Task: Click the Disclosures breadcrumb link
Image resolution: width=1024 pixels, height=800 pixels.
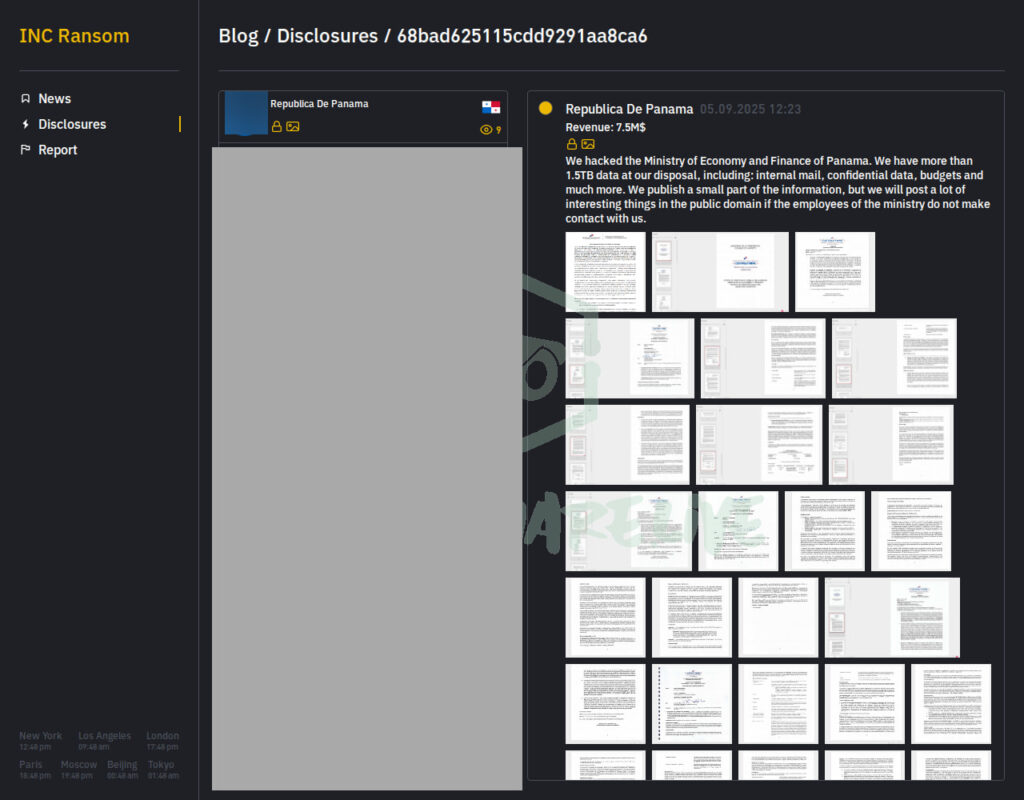Action: pos(327,36)
